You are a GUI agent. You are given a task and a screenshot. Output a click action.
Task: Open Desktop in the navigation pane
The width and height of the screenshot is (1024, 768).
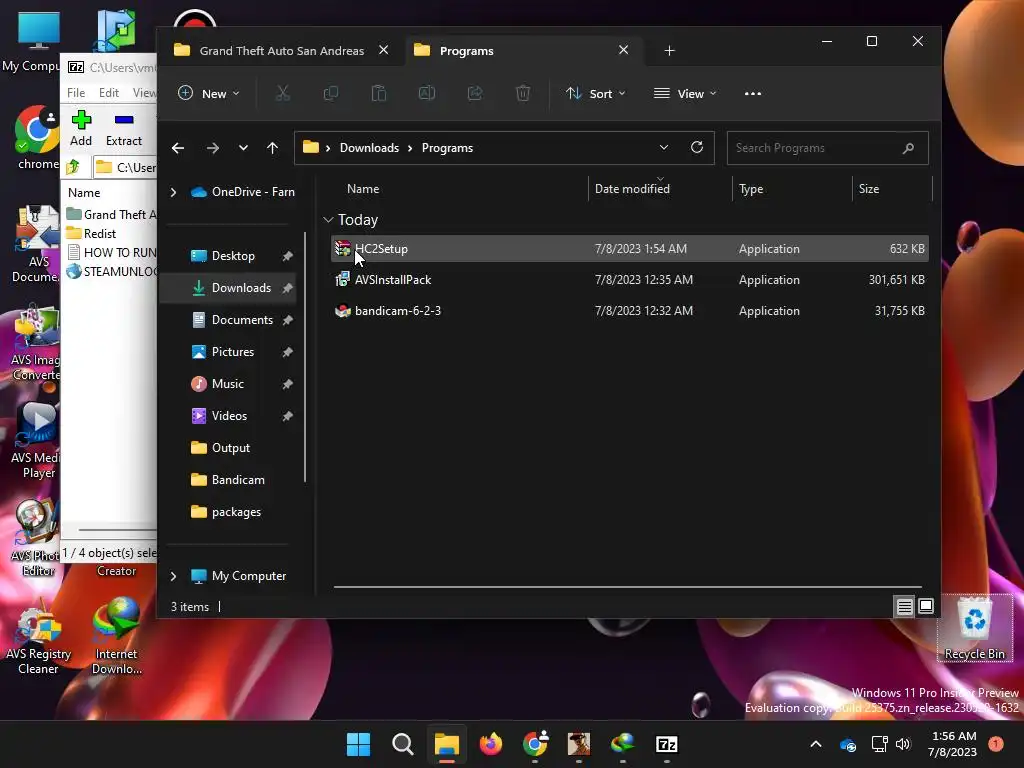click(232, 256)
